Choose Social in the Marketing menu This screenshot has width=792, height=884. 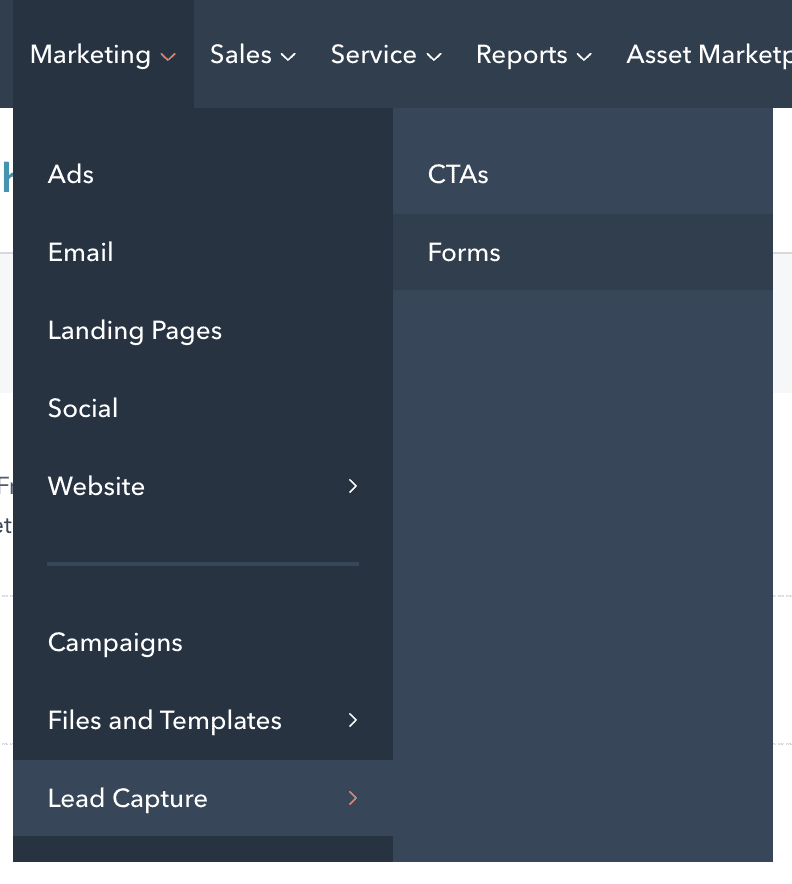203,408
